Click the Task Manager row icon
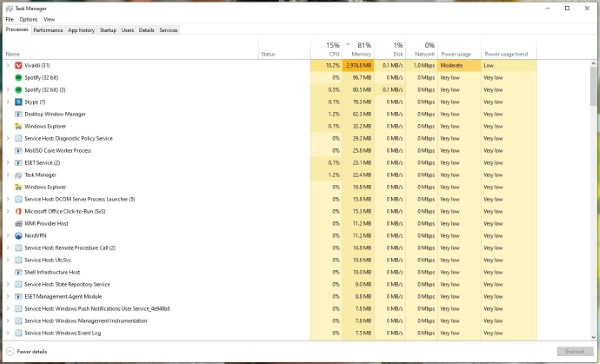This screenshot has width=600, height=364. [x=18, y=175]
